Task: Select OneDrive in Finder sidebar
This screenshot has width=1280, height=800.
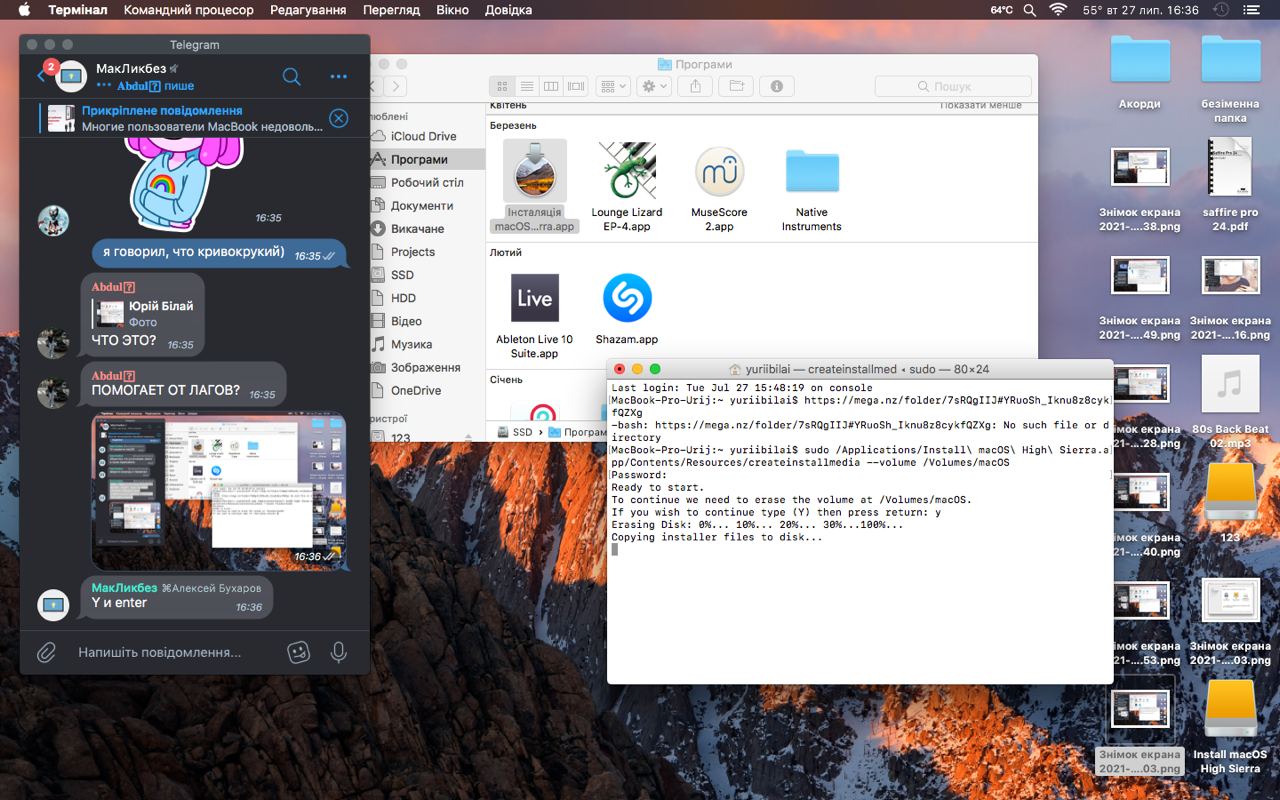Action: 416,390
